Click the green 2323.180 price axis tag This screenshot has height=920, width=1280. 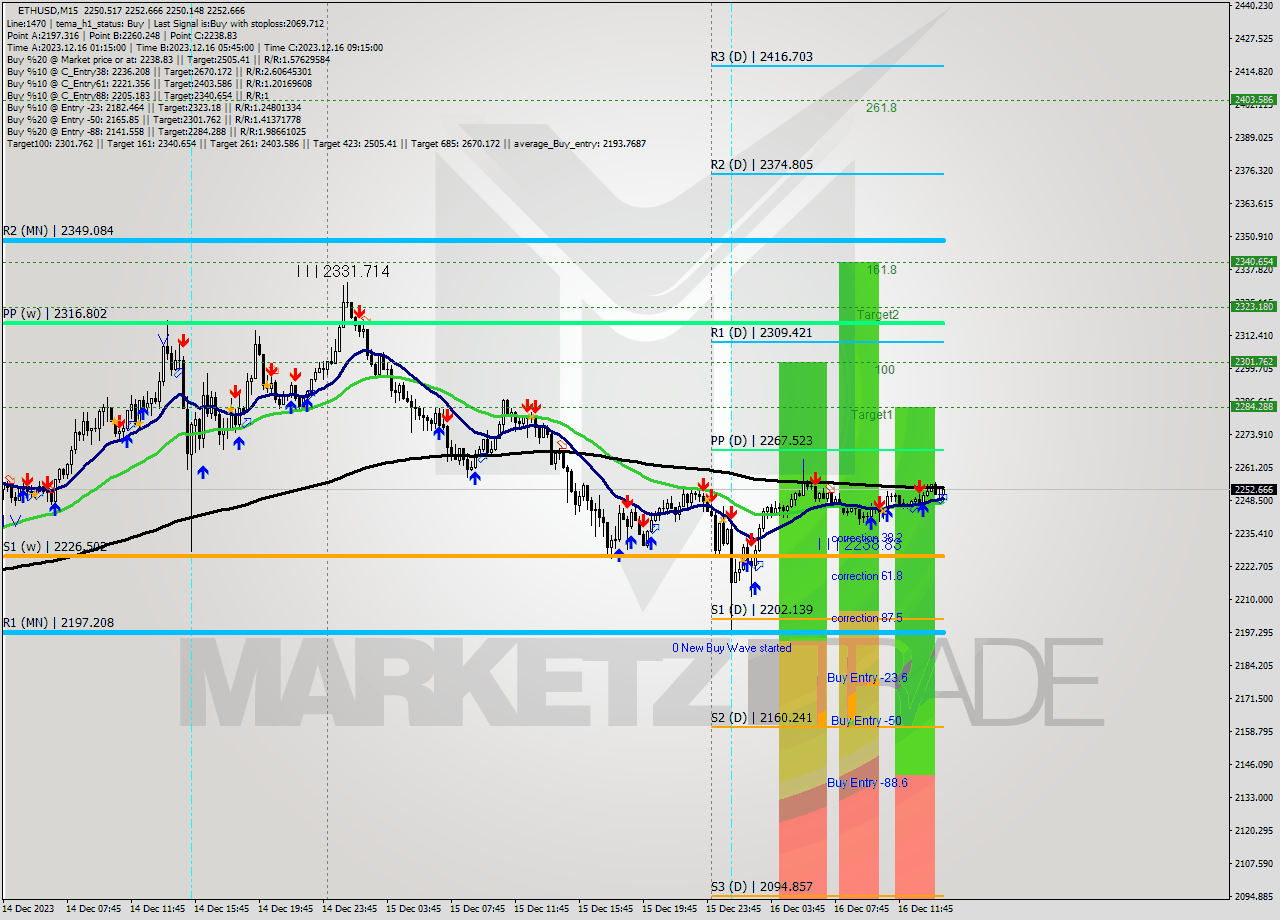[1253, 306]
